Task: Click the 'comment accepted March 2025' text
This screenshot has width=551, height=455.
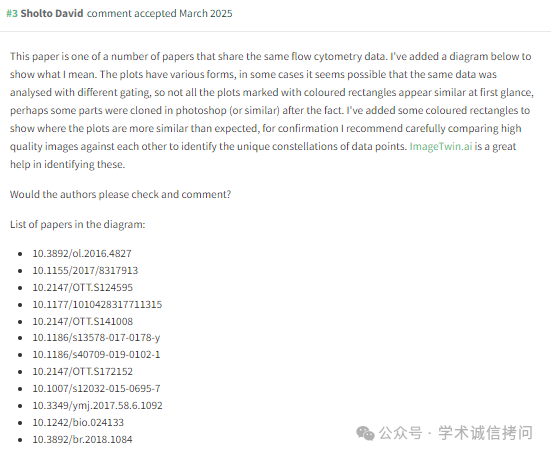Action: [x=160, y=14]
